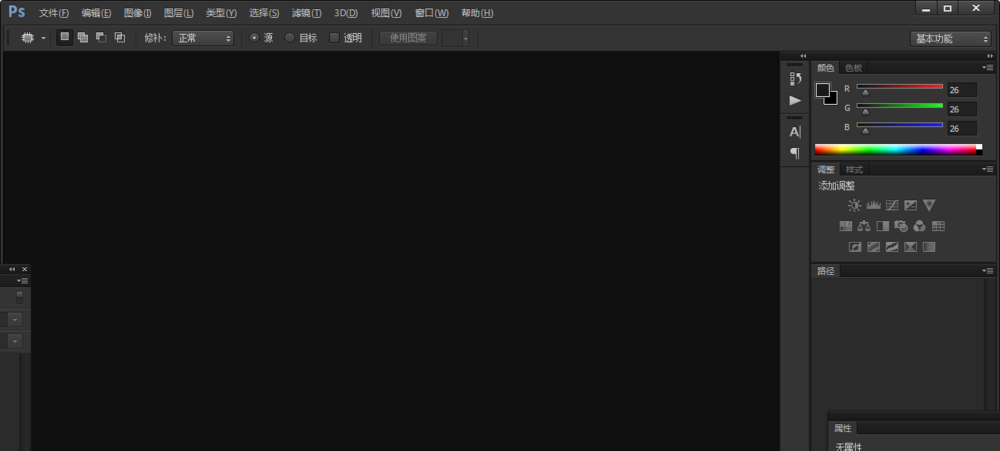Select the 目标 radio button
This screenshot has height=451, width=1000.
coord(290,38)
